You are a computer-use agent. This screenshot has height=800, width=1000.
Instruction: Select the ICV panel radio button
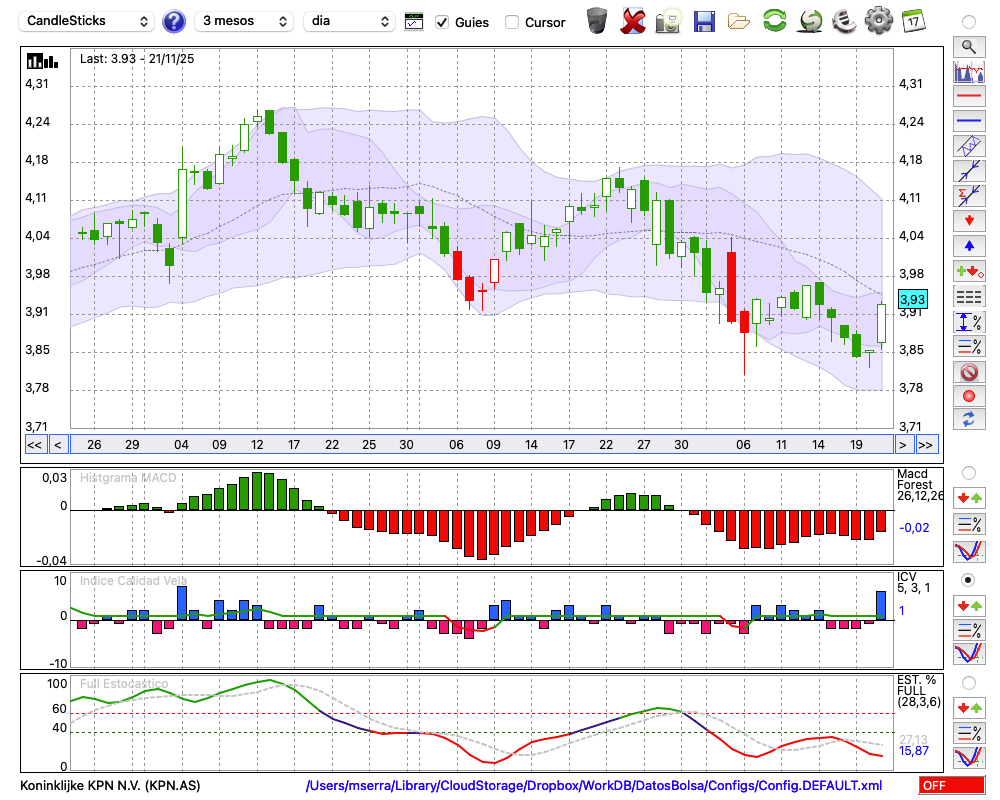tap(969, 580)
